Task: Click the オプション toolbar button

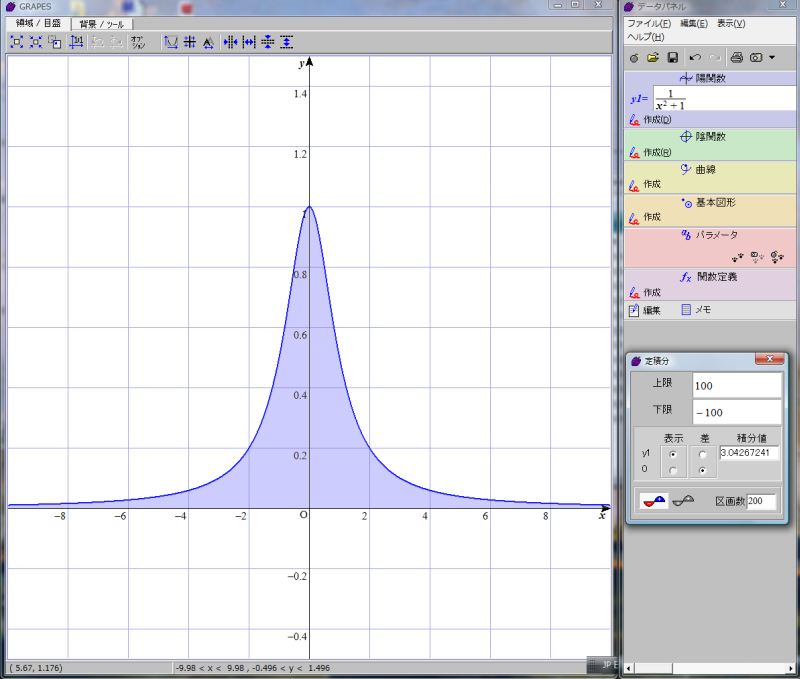Action: click(x=139, y=42)
